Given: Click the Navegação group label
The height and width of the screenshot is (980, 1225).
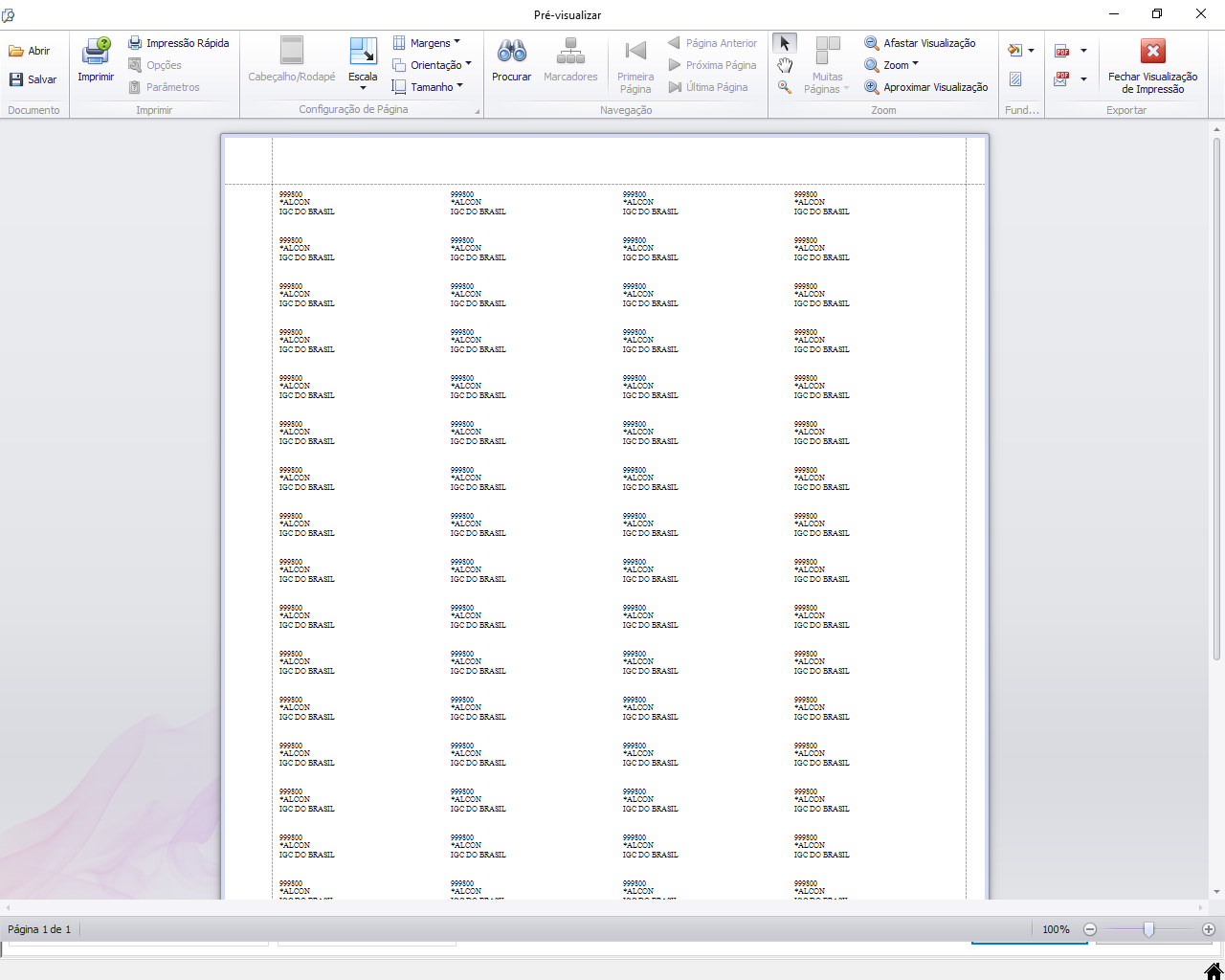Looking at the screenshot, I should click(626, 110).
